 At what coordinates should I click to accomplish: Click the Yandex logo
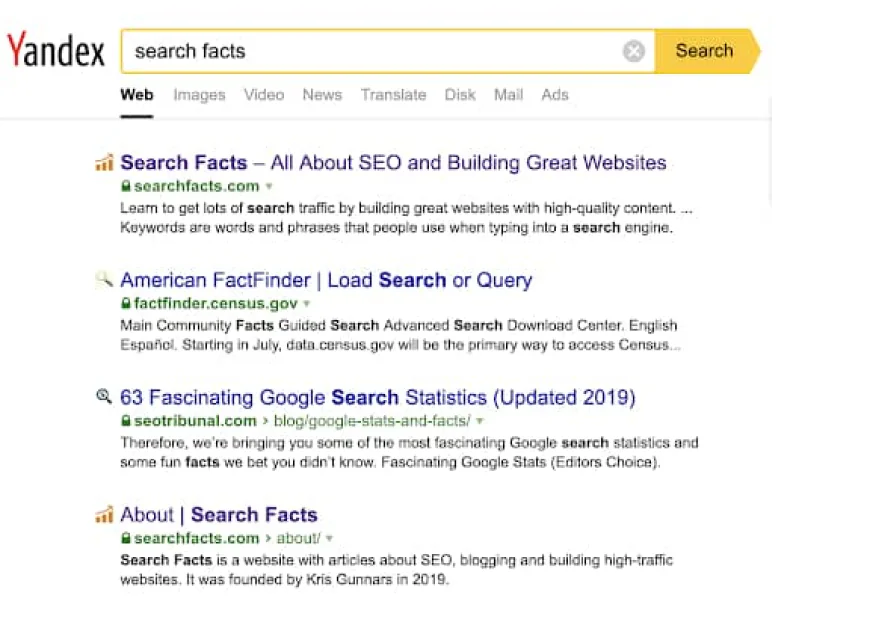(55, 50)
